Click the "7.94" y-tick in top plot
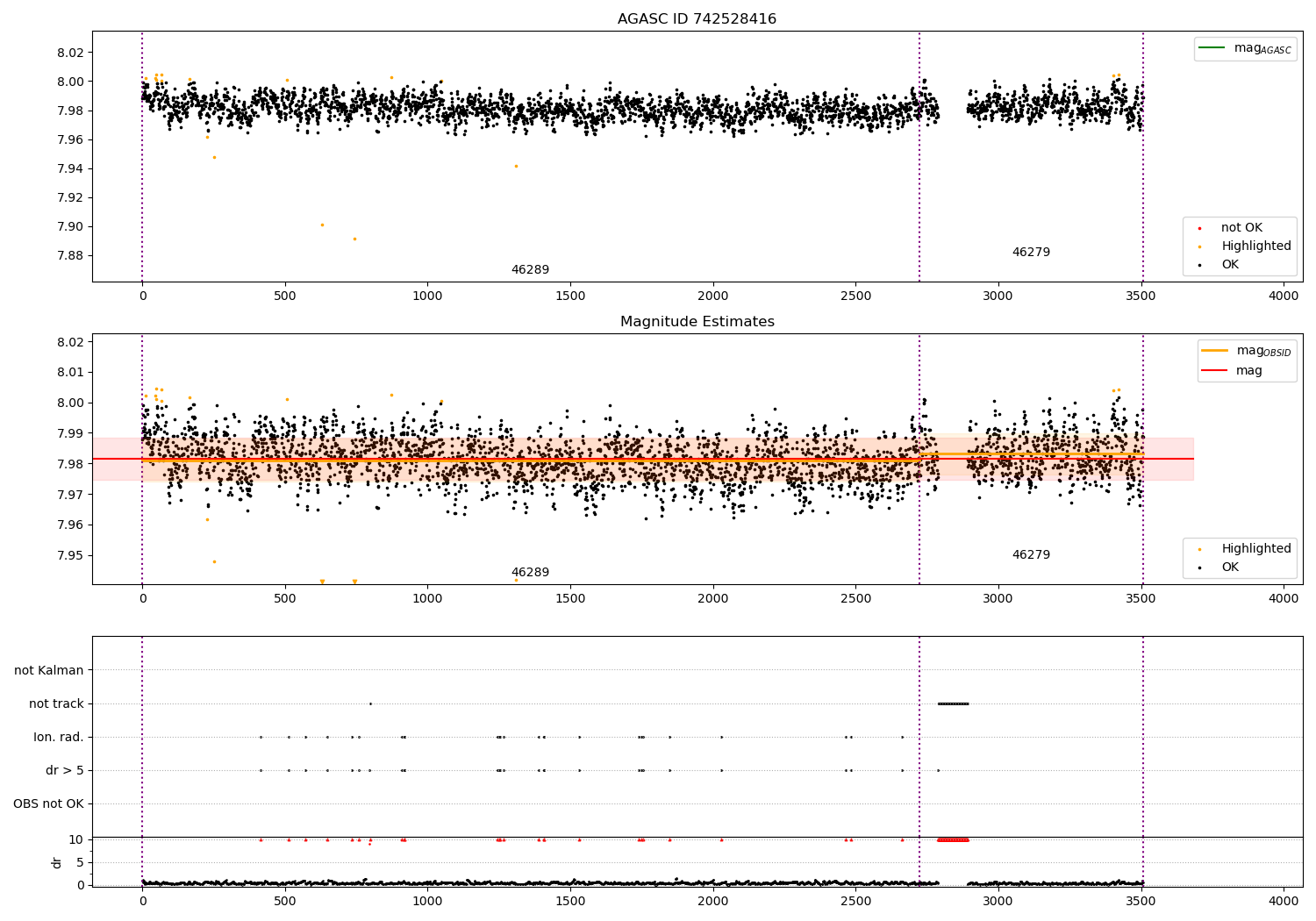This screenshot has height=921, width=1316. pyautogui.click(x=70, y=168)
